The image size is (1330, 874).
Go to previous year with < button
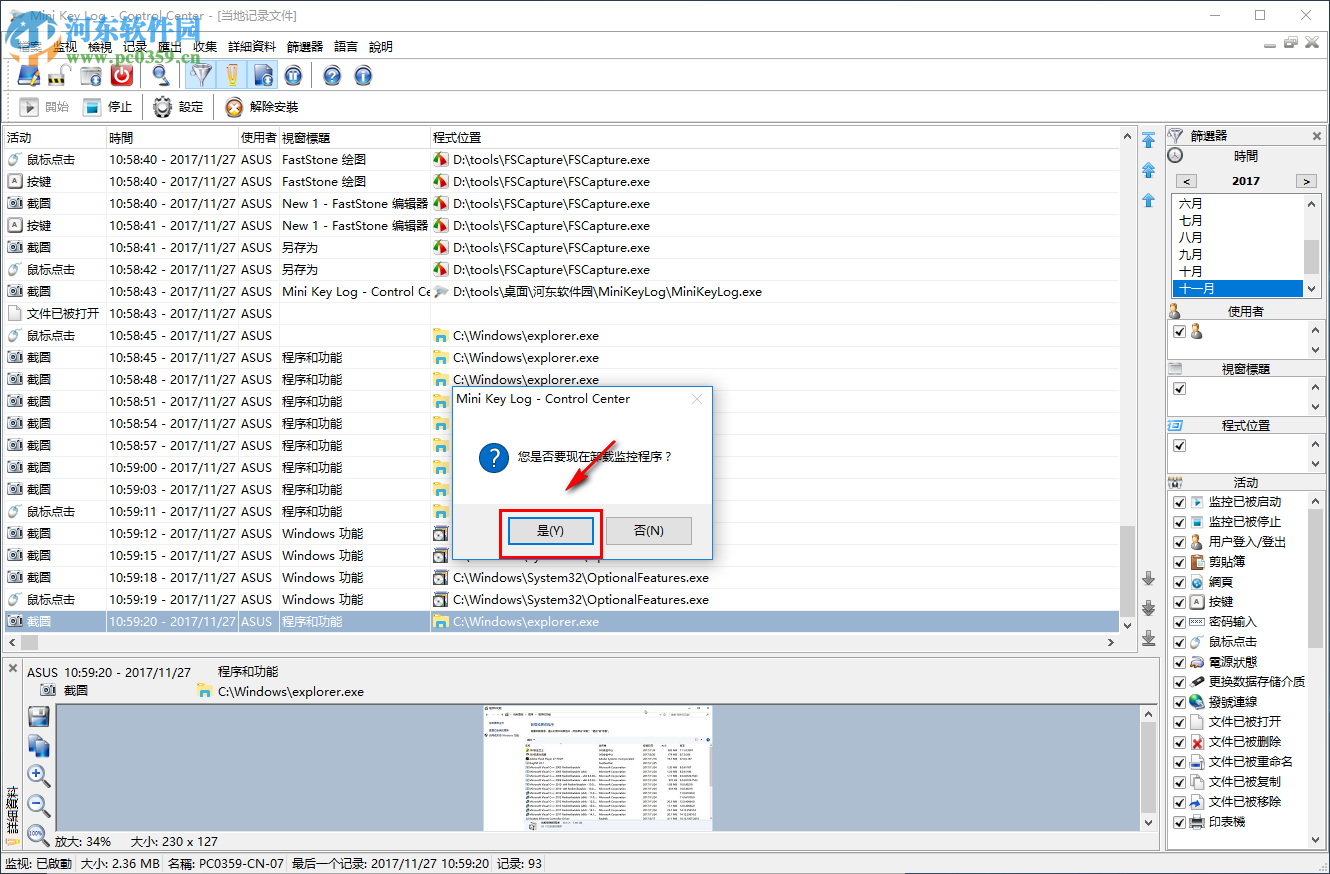pyautogui.click(x=1186, y=181)
